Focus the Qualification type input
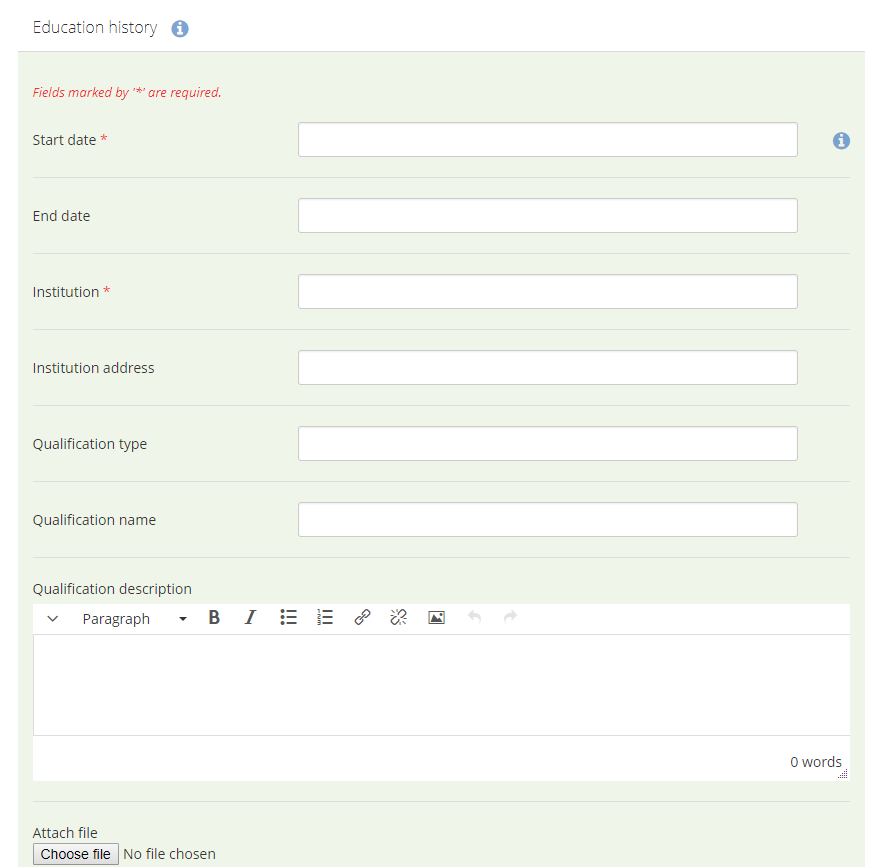This screenshot has height=867, width=889. click(547, 444)
